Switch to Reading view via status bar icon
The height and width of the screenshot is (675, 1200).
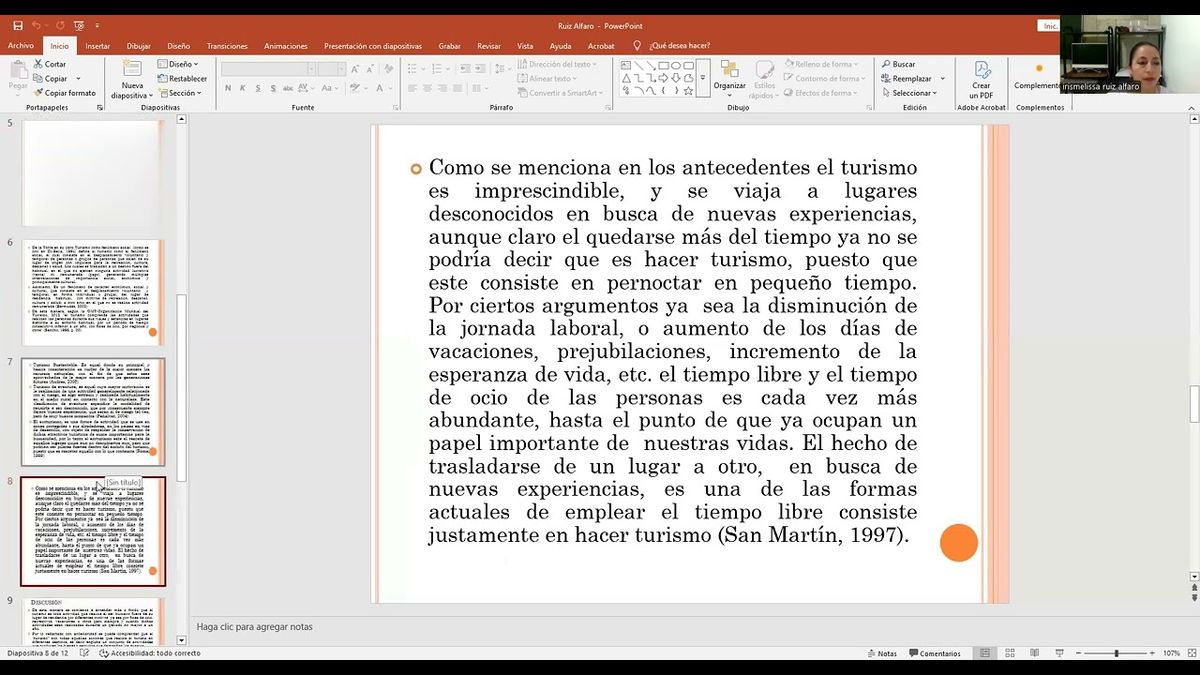click(x=1034, y=652)
